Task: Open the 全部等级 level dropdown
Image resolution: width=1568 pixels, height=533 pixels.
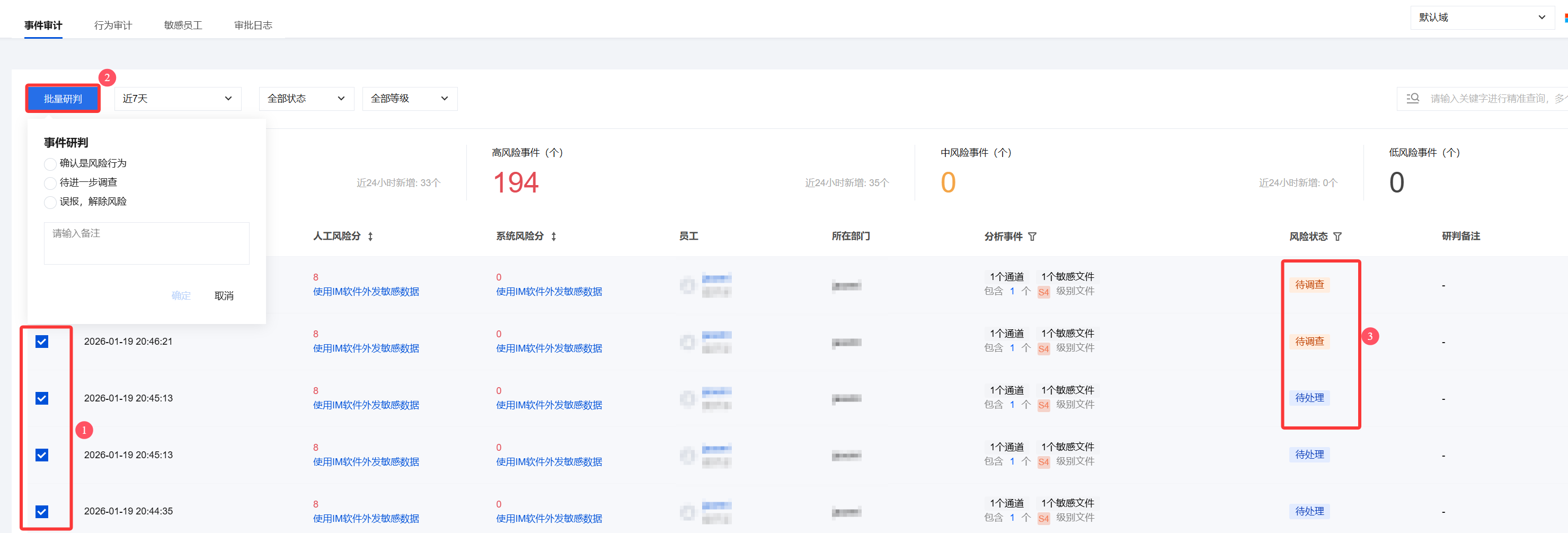Action: pyautogui.click(x=409, y=99)
